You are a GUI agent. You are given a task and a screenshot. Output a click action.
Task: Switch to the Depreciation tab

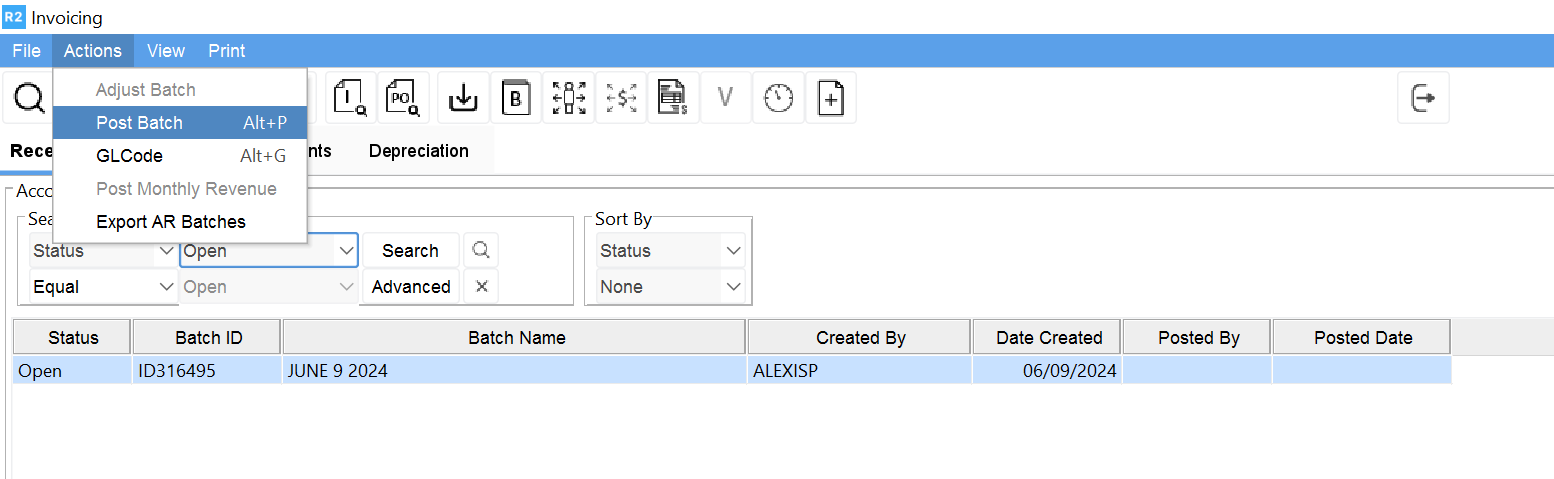point(418,151)
